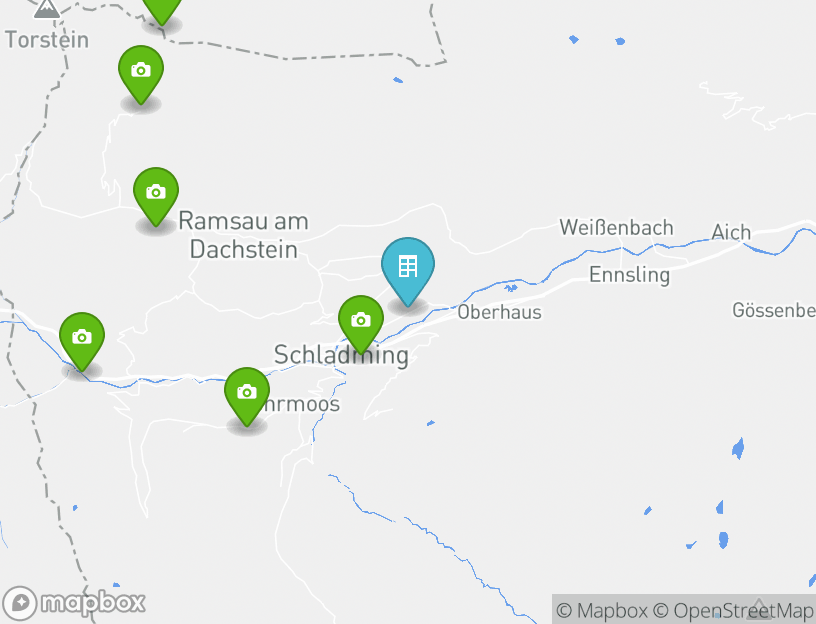Open the camera pin just below Torstein label
Screen dimensions: 816x624
141,74
